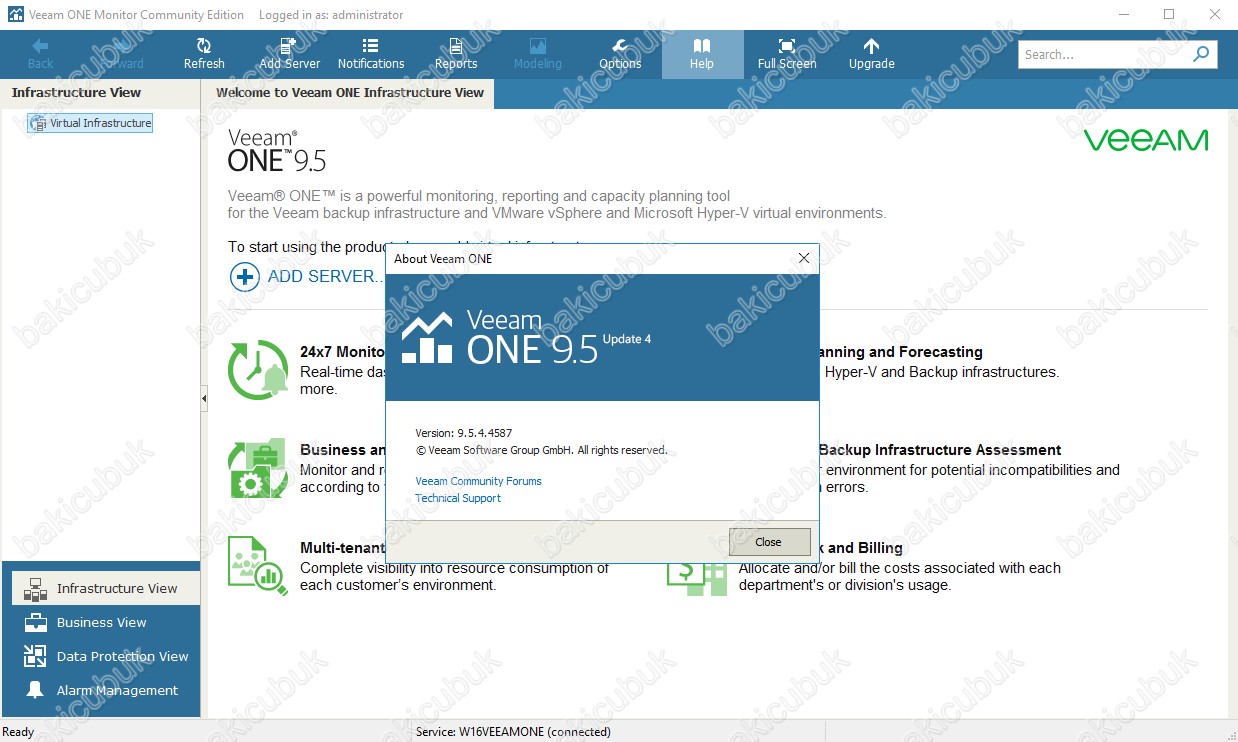Switch to Full Screen mode
The height and width of the screenshot is (742, 1238).
(x=787, y=54)
